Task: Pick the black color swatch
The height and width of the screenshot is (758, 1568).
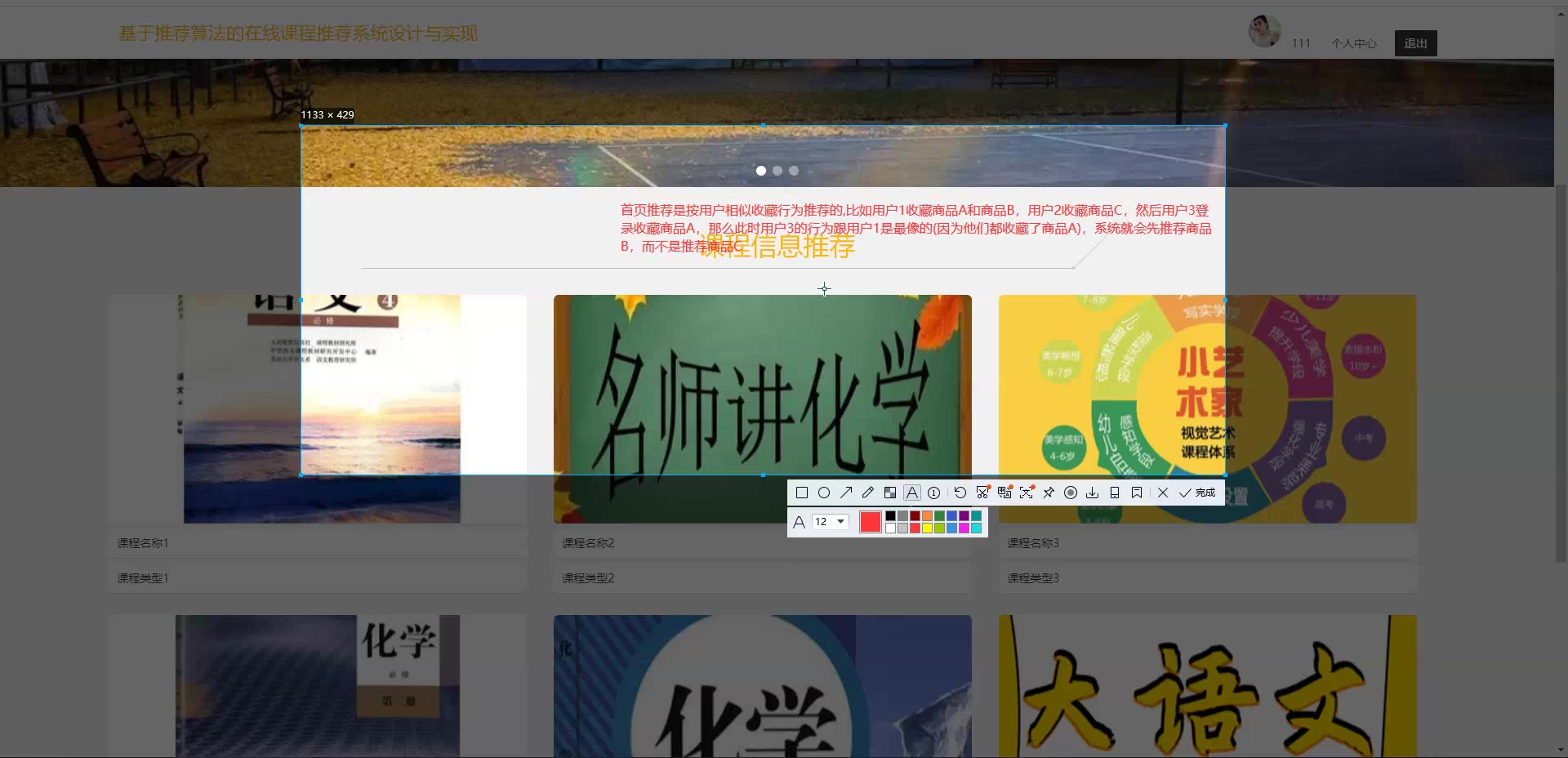Action: [891, 516]
